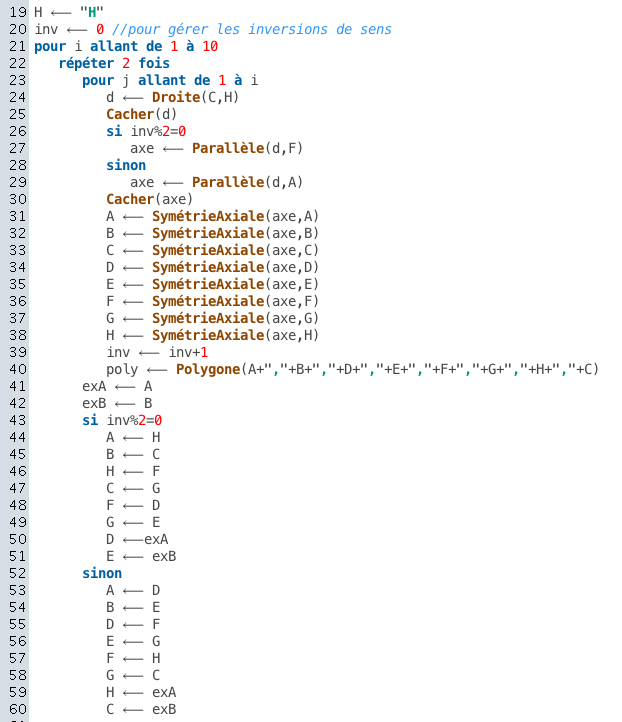Click 'si inv%2=0' on line 43
622x722 pixels.
tap(122, 420)
